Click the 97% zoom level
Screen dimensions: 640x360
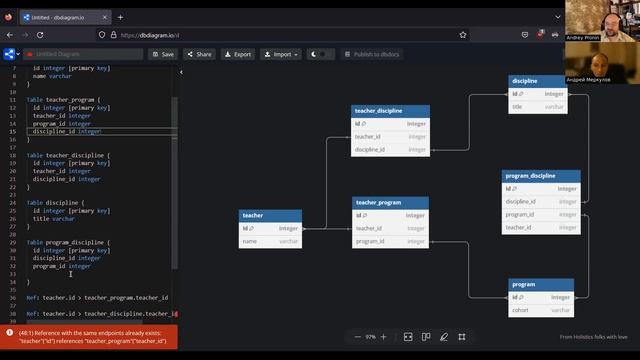(x=371, y=337)
